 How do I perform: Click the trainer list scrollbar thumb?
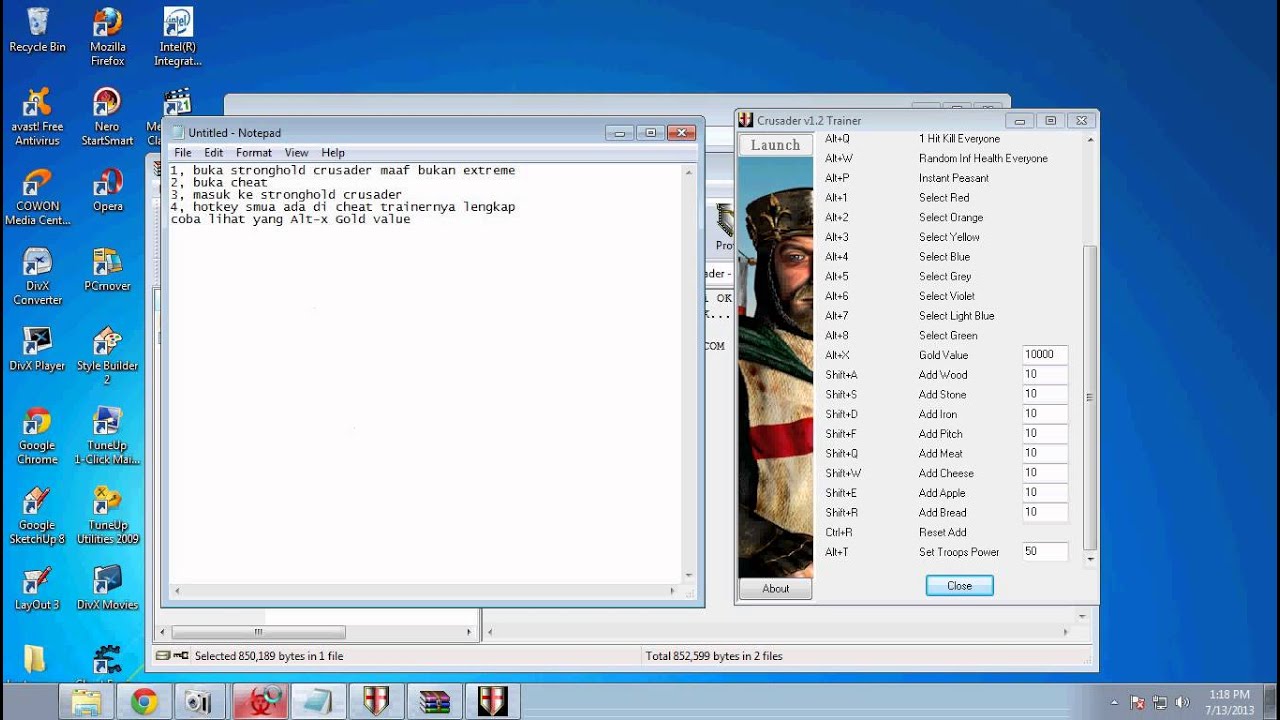tap(1089, 397)
